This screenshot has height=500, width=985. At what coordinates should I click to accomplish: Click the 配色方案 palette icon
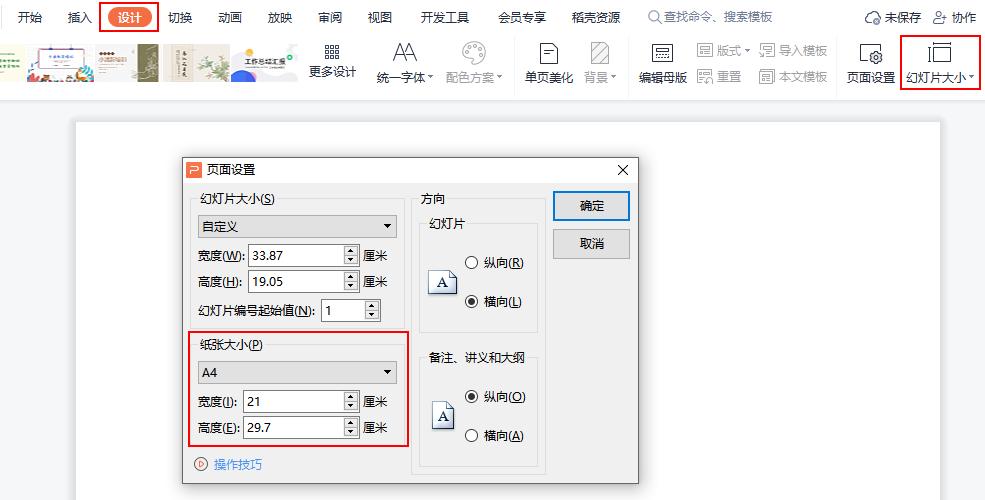(x=474, y=53)
